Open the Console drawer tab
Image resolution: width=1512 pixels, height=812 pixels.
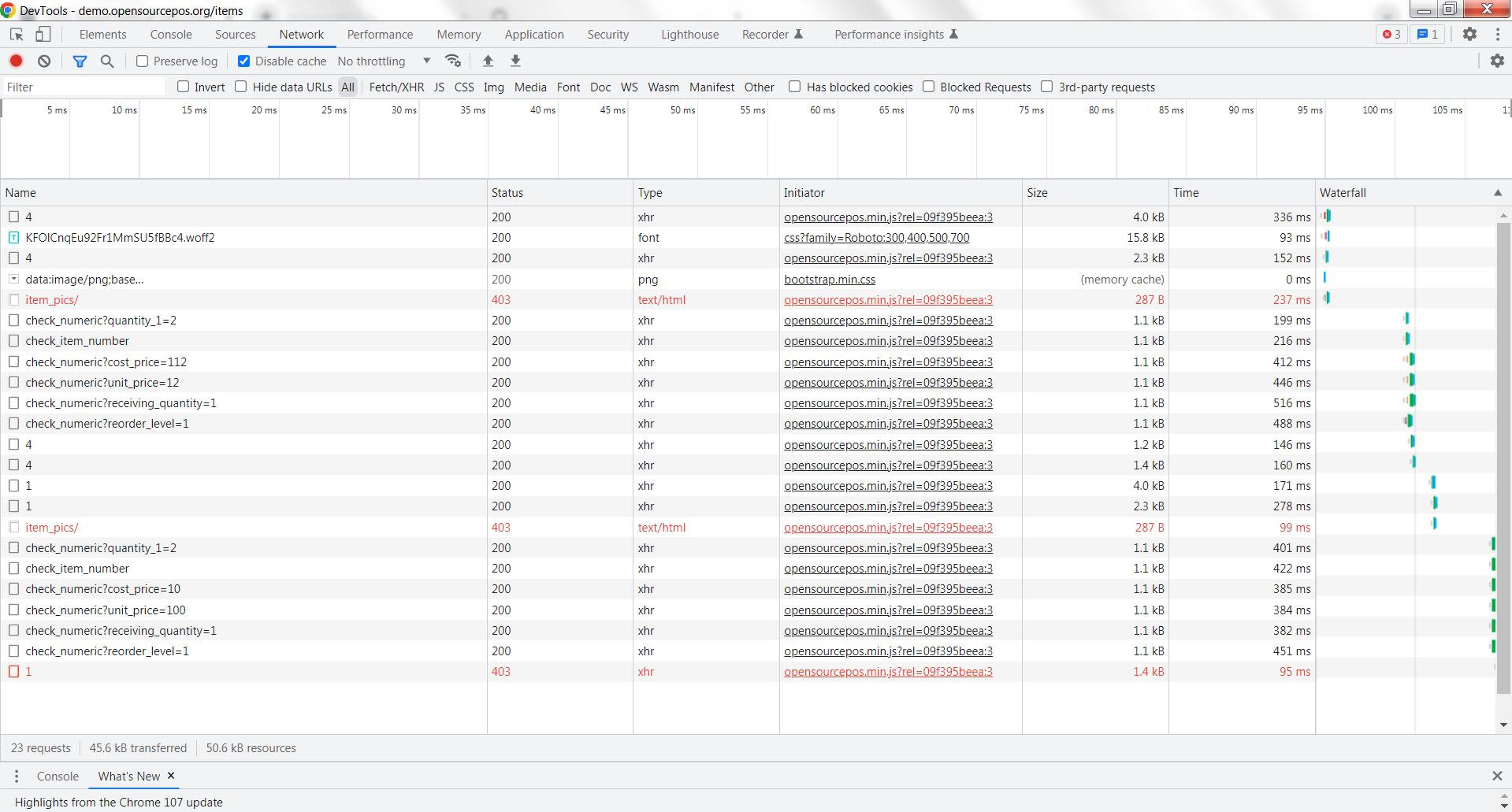[58, 776]
